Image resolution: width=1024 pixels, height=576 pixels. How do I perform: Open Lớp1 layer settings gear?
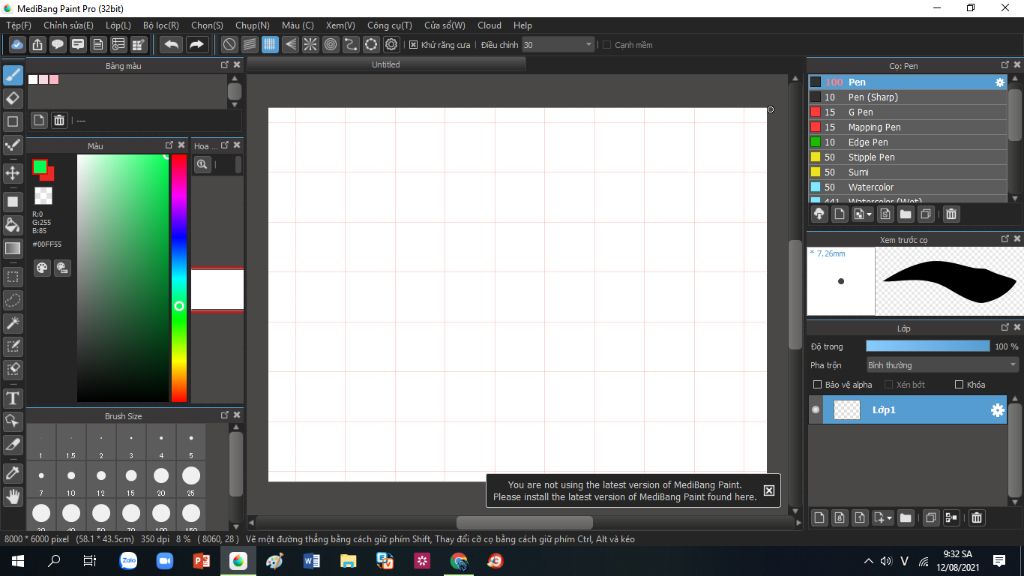tap(997, 410)
